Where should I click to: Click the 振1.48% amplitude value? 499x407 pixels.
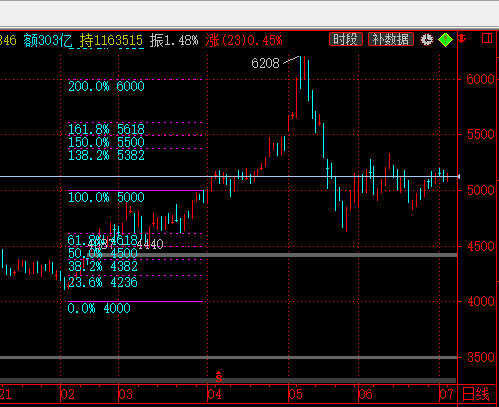[174, 41]
